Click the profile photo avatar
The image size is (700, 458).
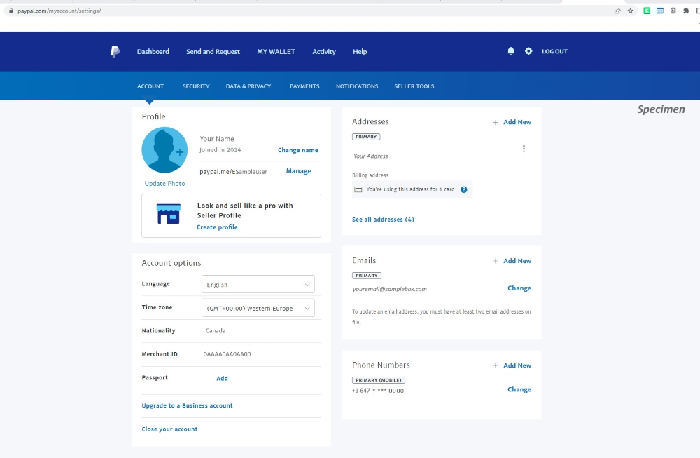pos(164,151)
